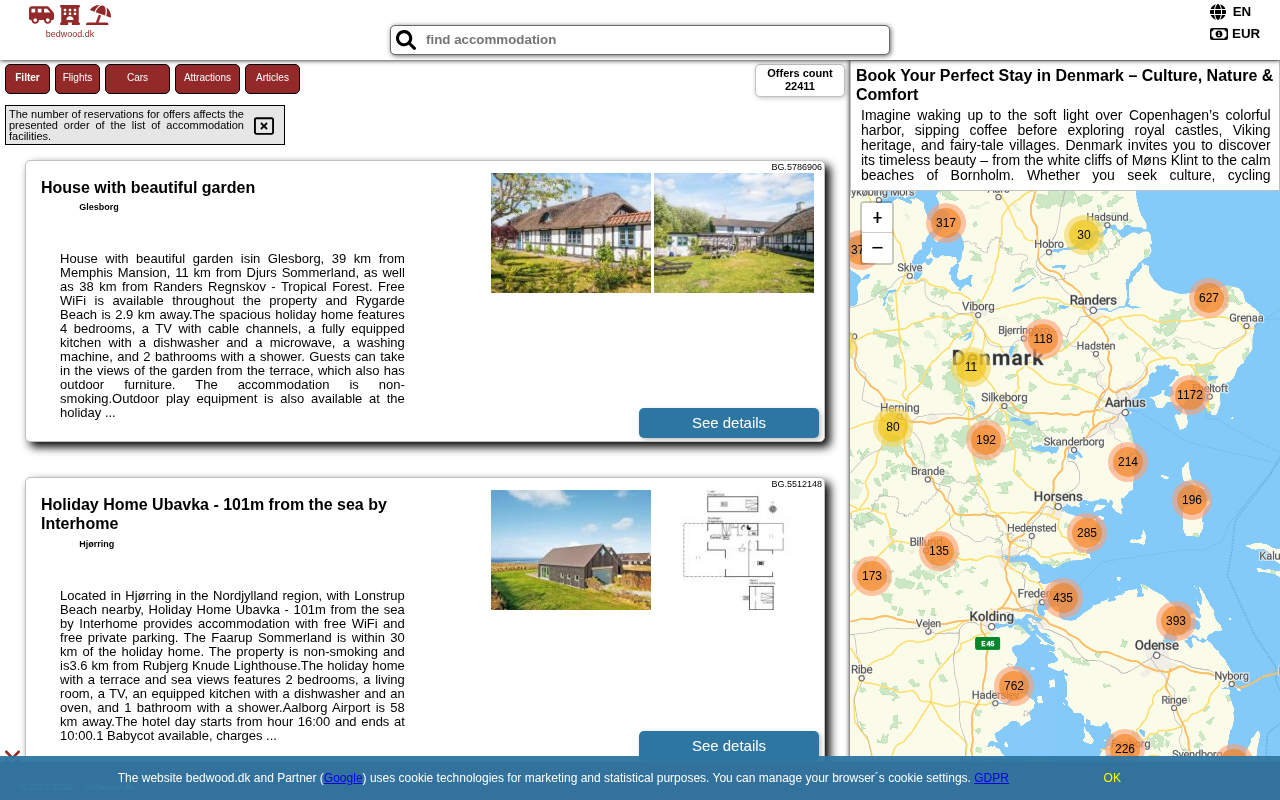Open the Cars section

coord(137,78)
